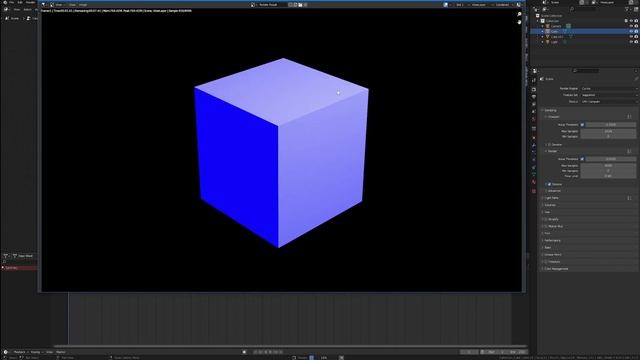
Task: Toggle Render Noise Threshold checkbox
Action: click(x=582, y=159)
